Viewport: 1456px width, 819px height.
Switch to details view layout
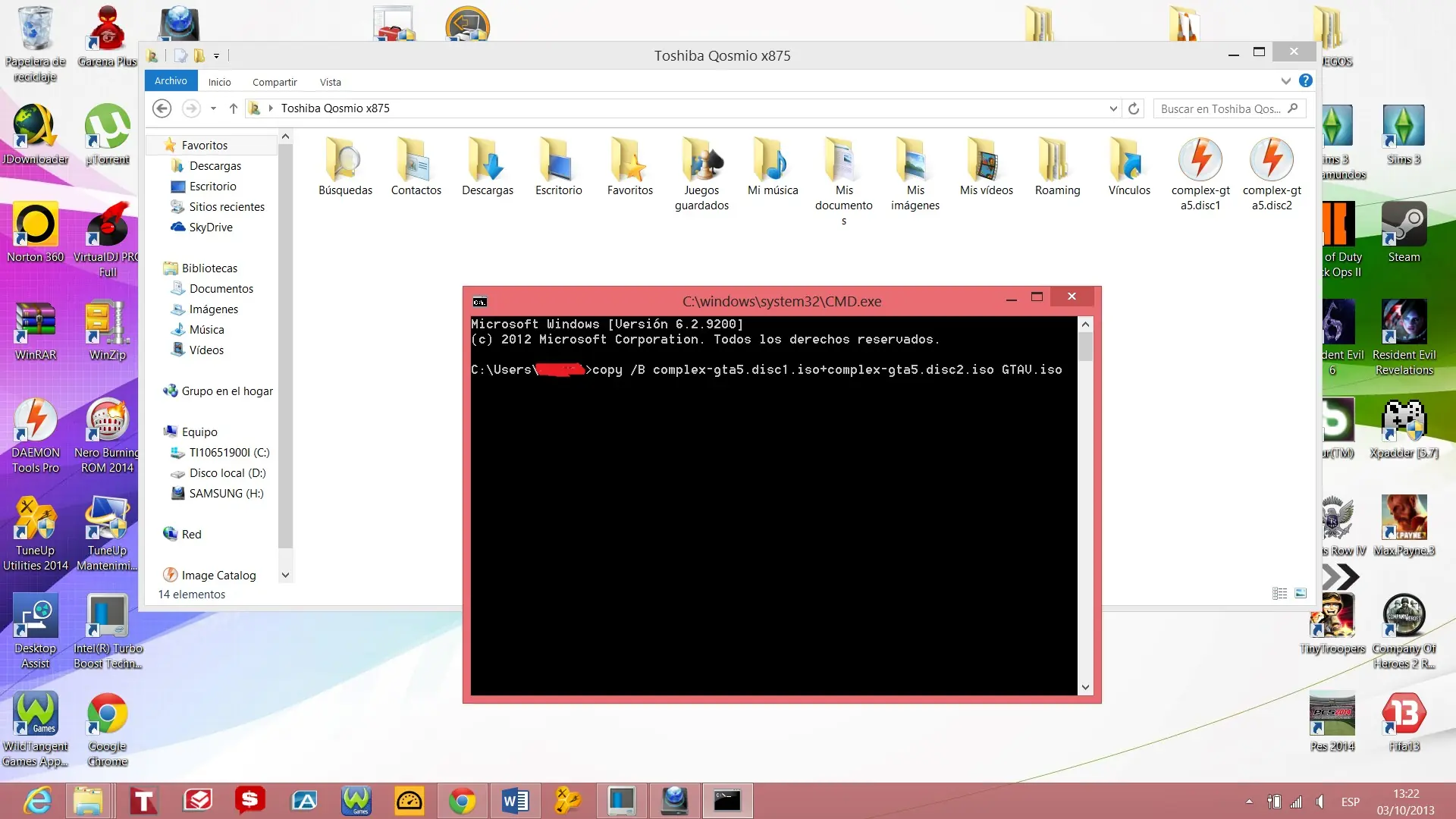(x=1280, y=594)
